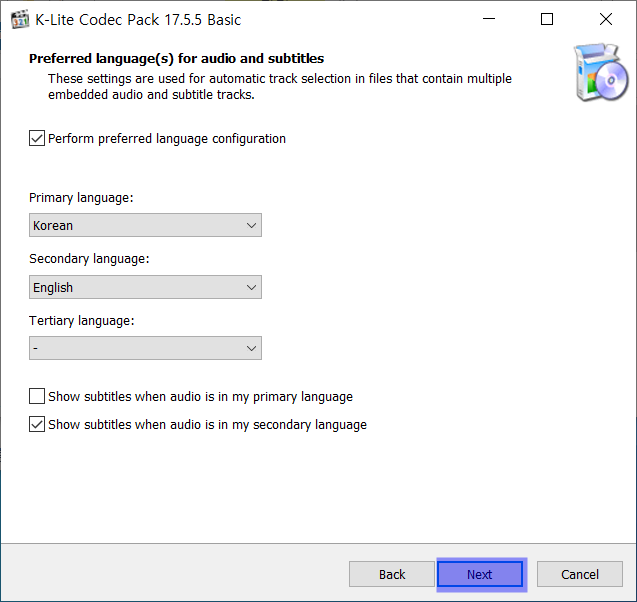Close the installer window
This screenshot has width=637, height=602.
click(606, 19)
